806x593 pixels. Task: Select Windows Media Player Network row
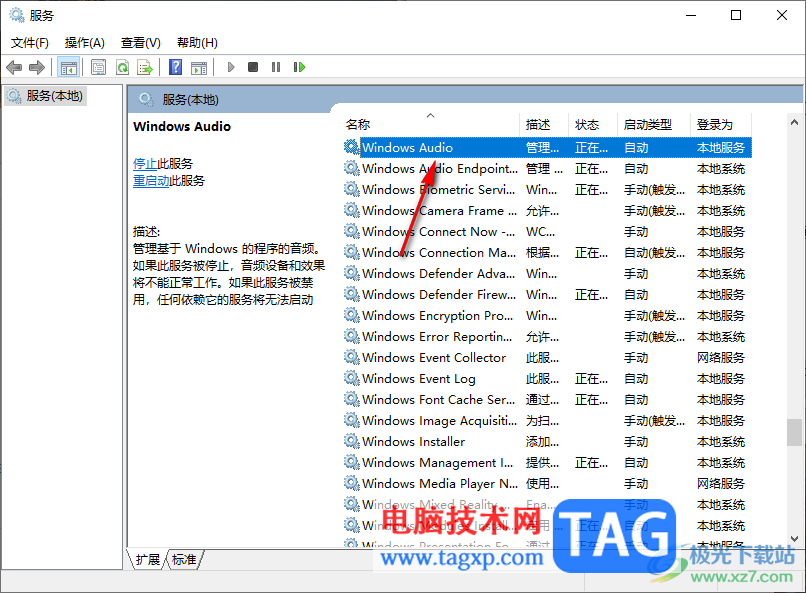[547, 484]
